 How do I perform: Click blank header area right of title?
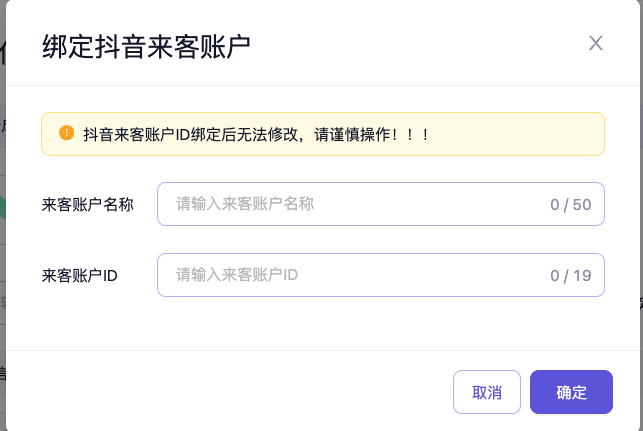coord(420,45)
